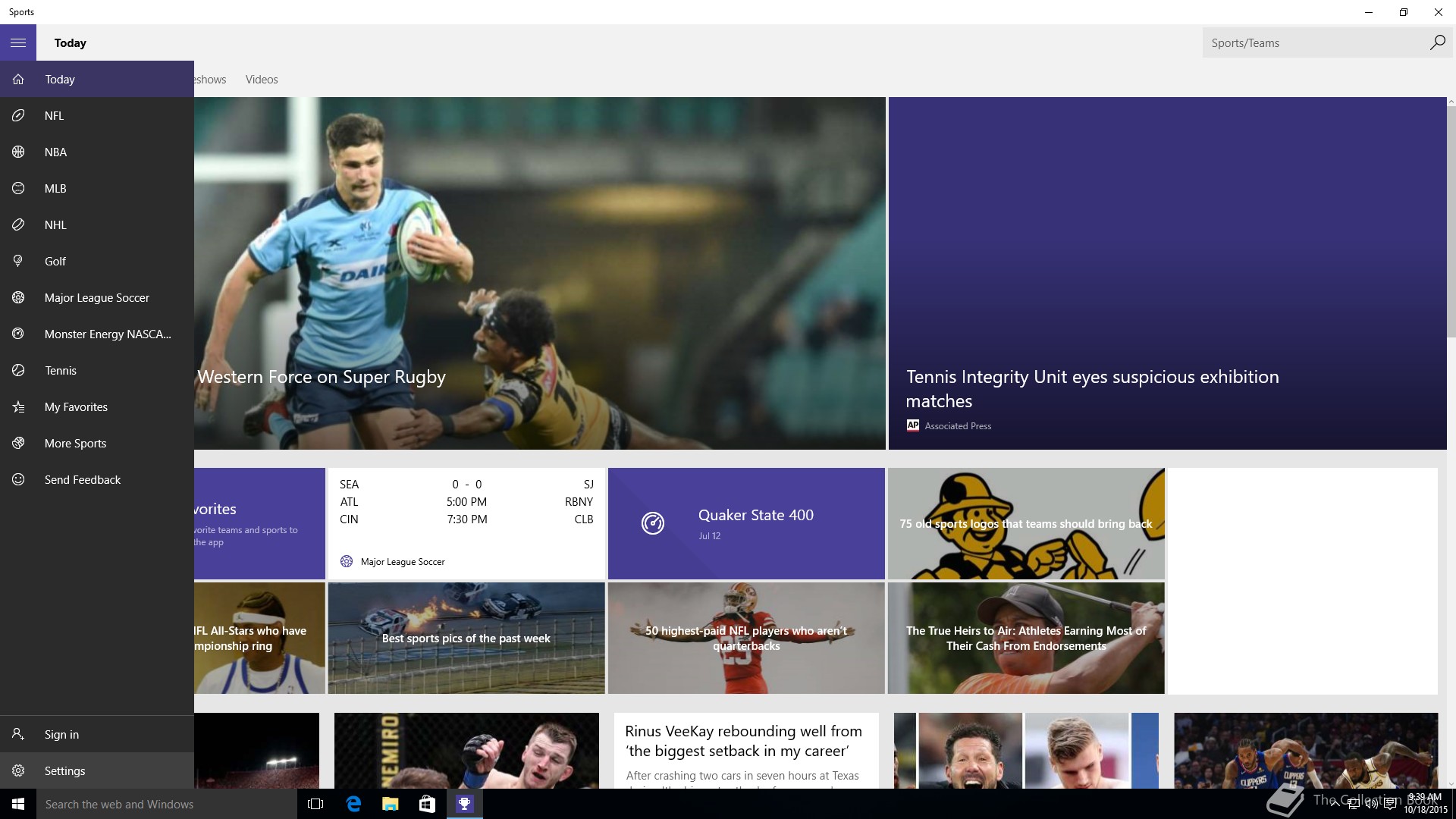Click the speedometer icon on Quaker State tile
This screenshot has width=1456, height=819.
coord(653,523)
